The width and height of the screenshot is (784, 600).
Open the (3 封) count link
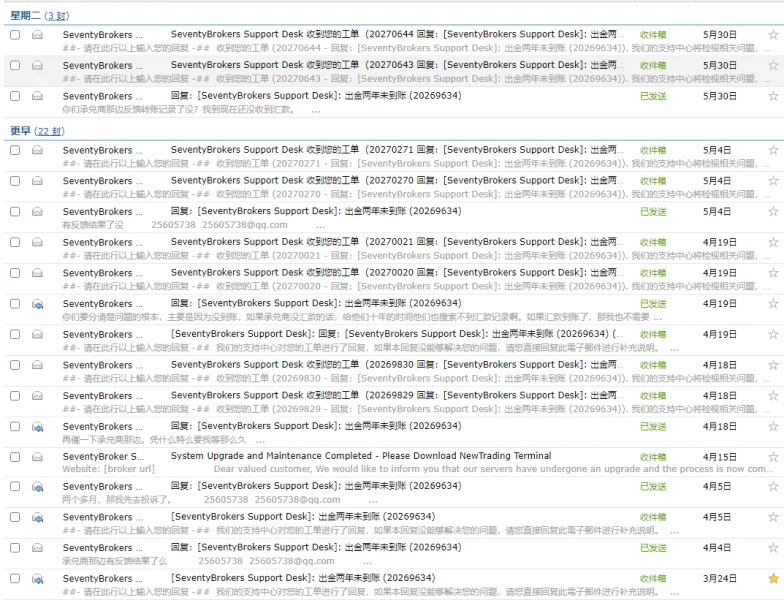click(x=56, y=16)
